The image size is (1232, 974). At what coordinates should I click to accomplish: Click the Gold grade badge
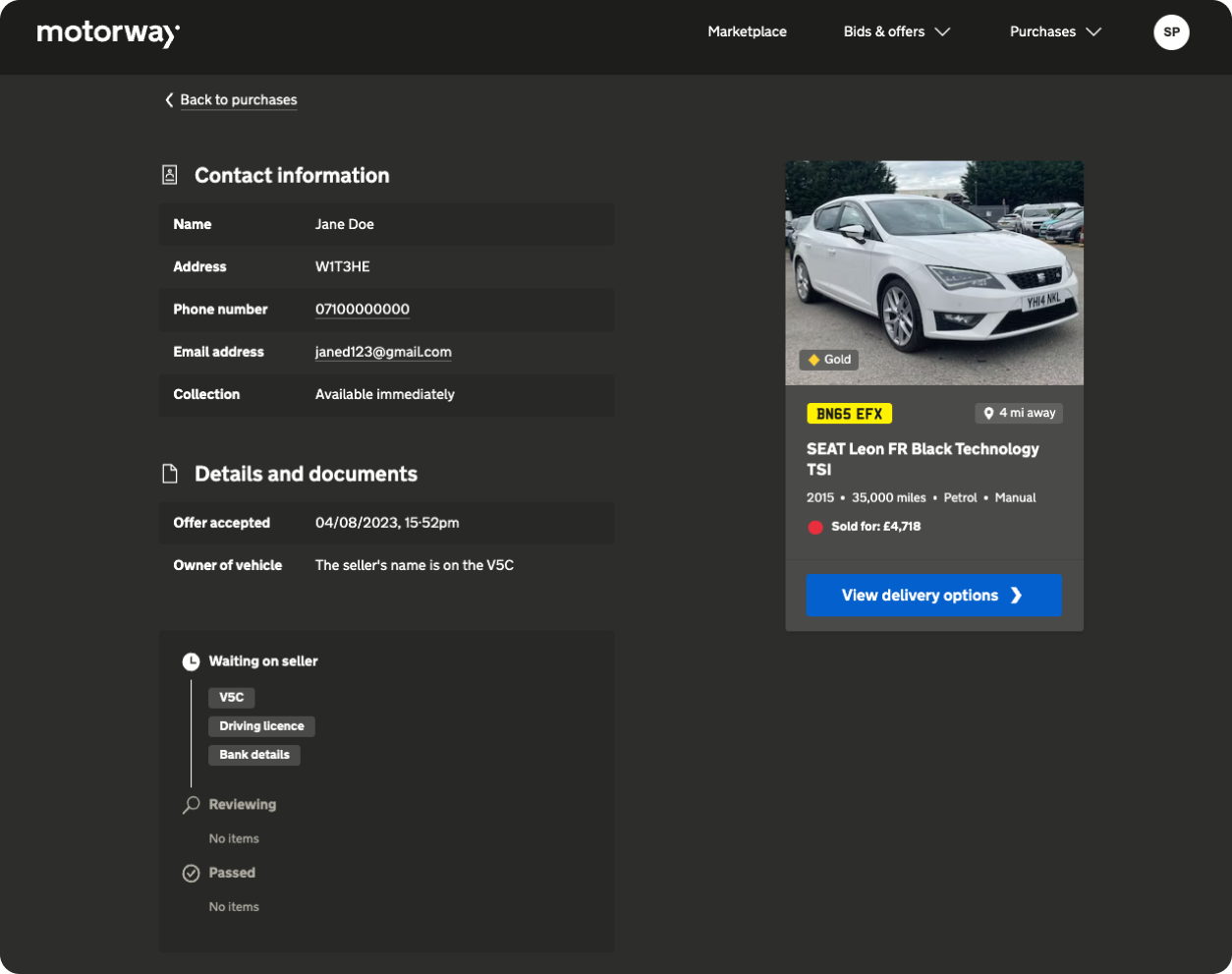pos(829,360)
